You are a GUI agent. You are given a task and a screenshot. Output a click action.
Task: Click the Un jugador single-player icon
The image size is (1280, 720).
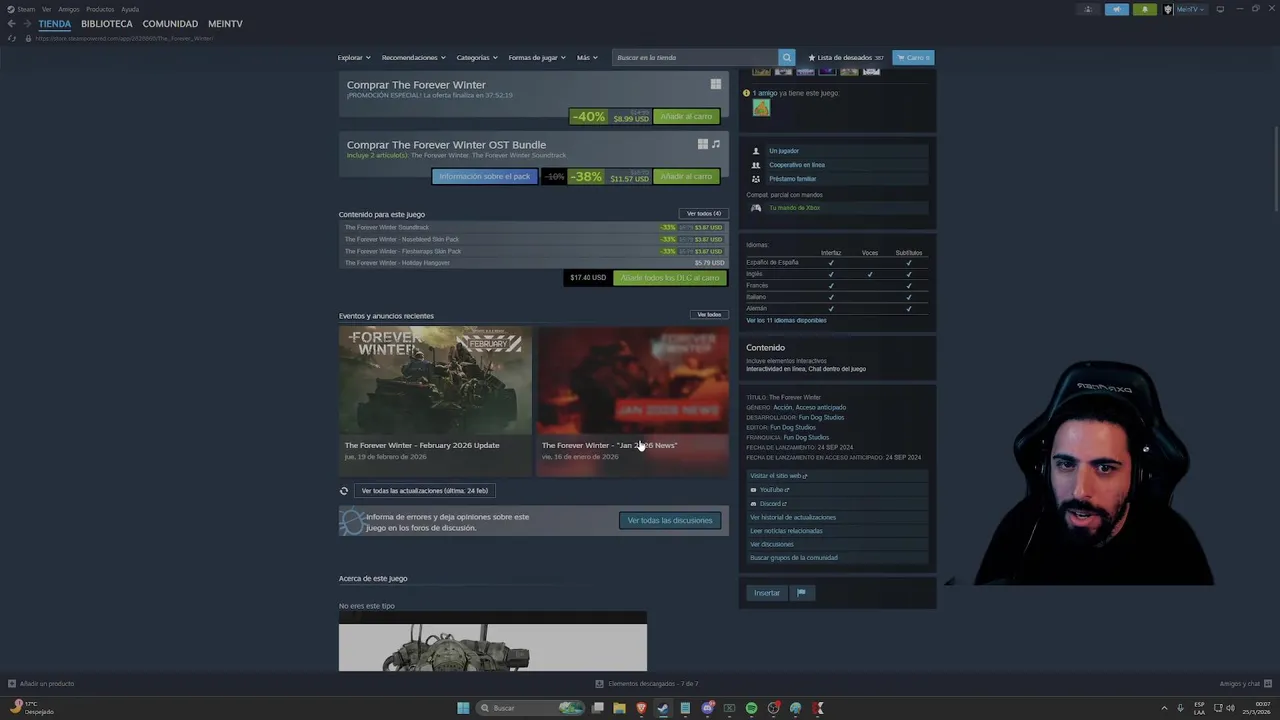[756, 151]
